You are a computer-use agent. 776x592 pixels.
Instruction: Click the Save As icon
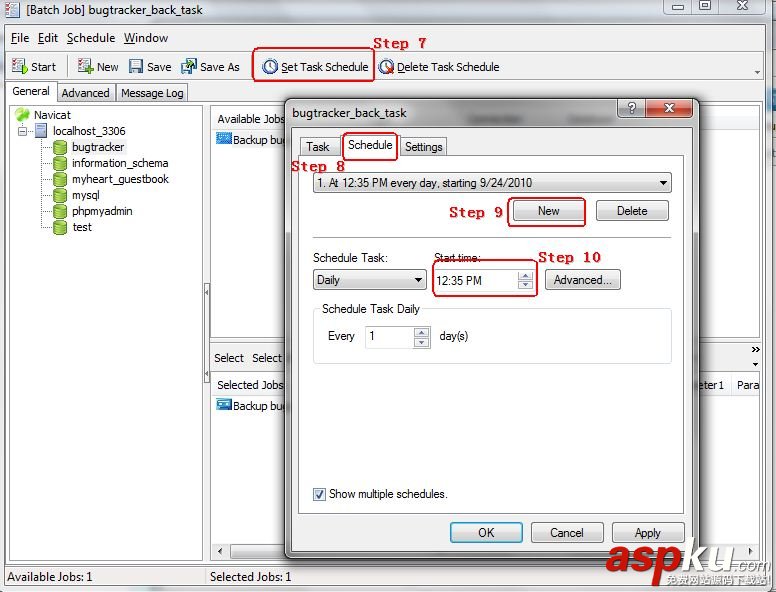189,66
